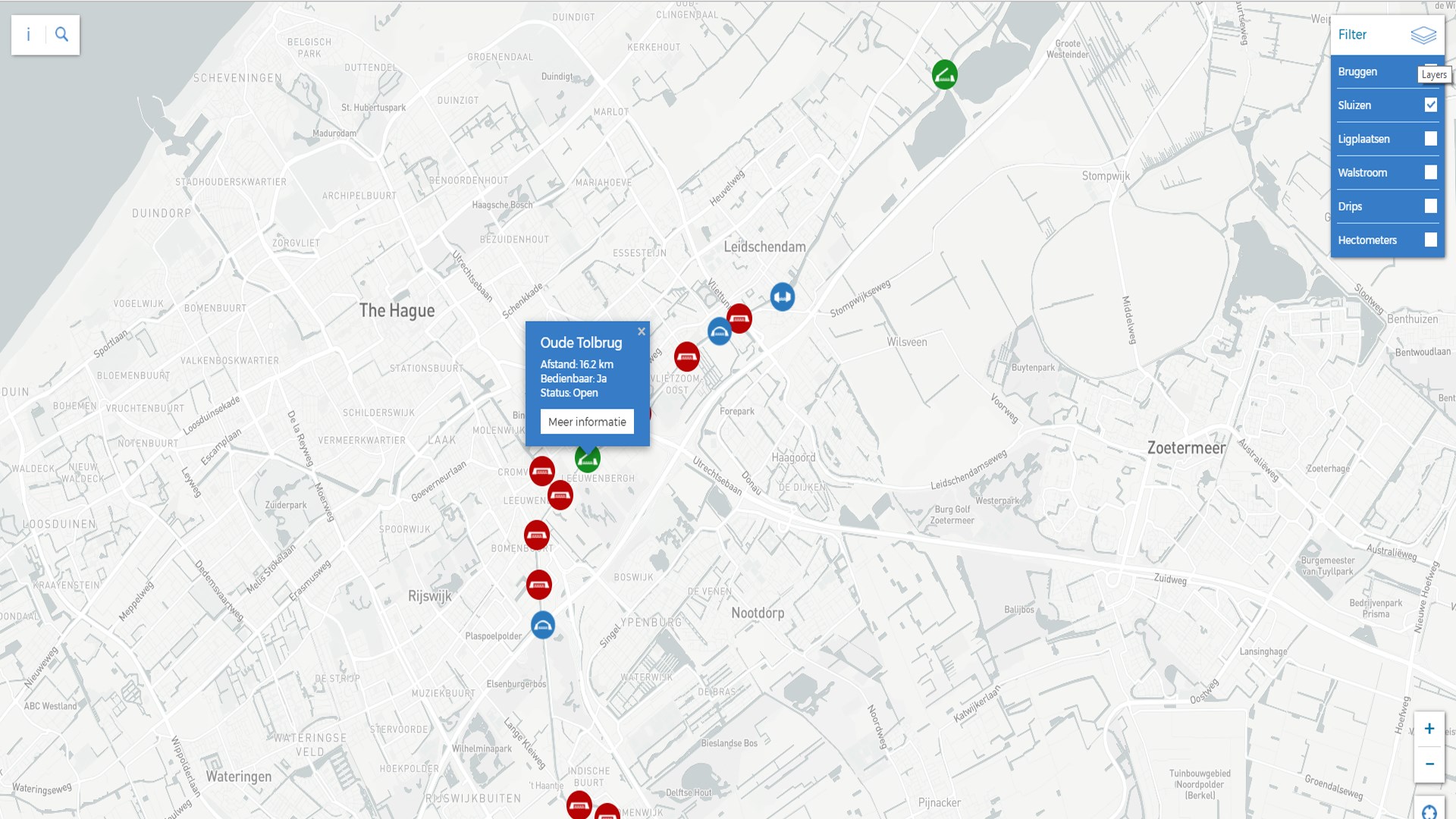This screenshot has height=819, width=1456.
Task: Check the Drips checkbox
Action: pyautogui.click(x=1430, y=206)
